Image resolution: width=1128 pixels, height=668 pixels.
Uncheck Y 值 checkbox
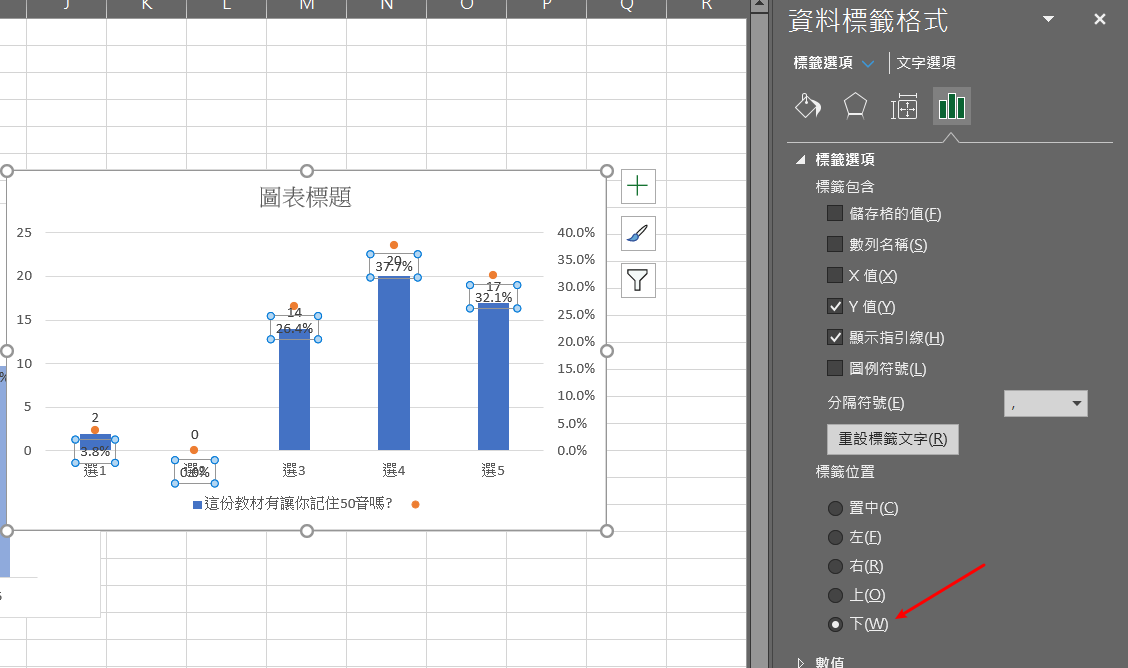(x=835, y=306)
